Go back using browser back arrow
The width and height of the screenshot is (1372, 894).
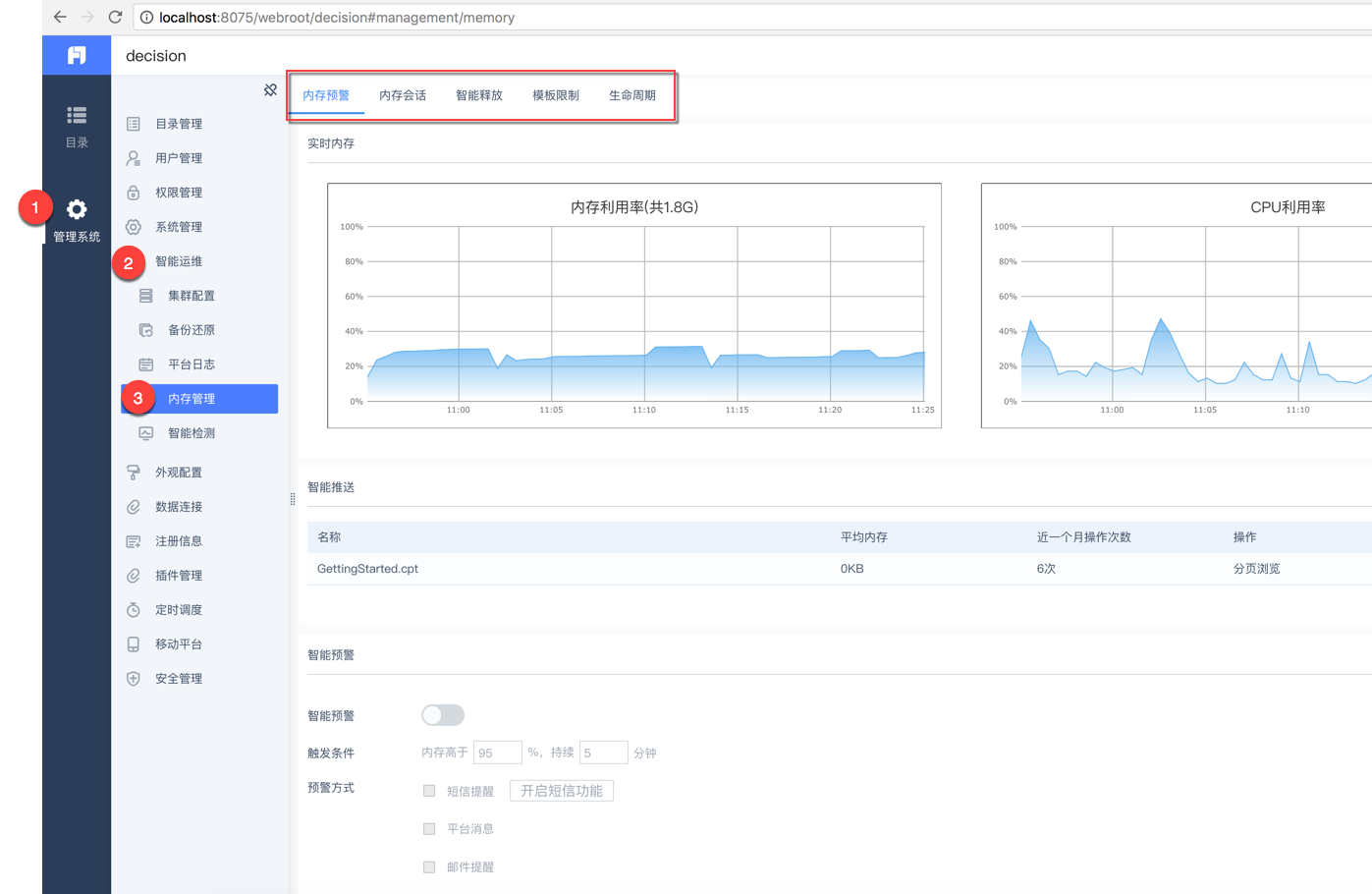coord(60,17)
